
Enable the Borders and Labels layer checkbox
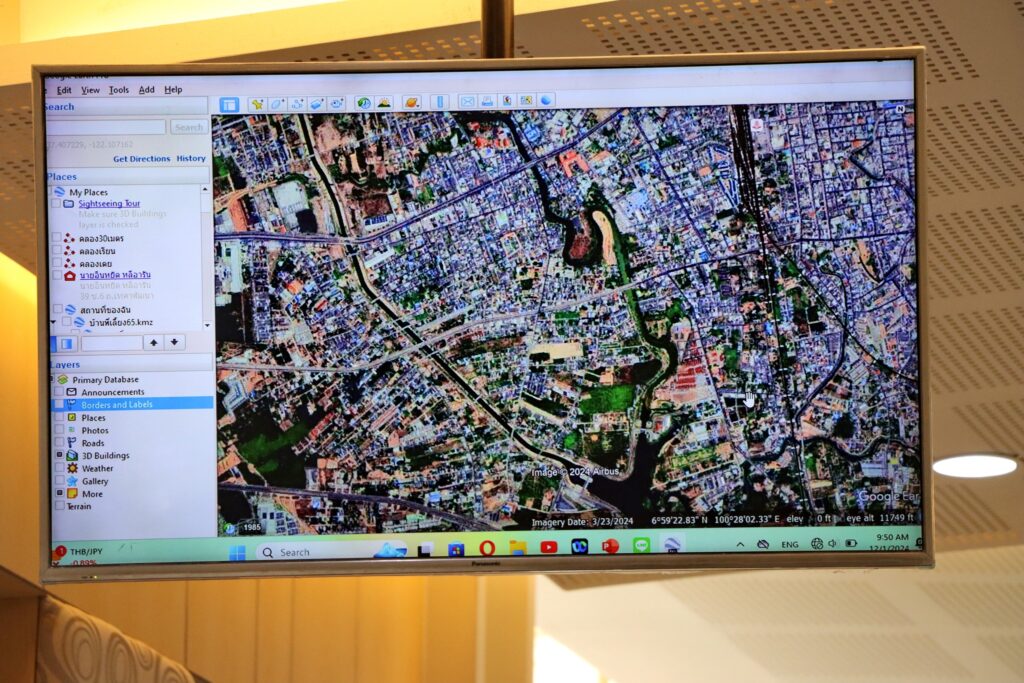tap(59, 405)
